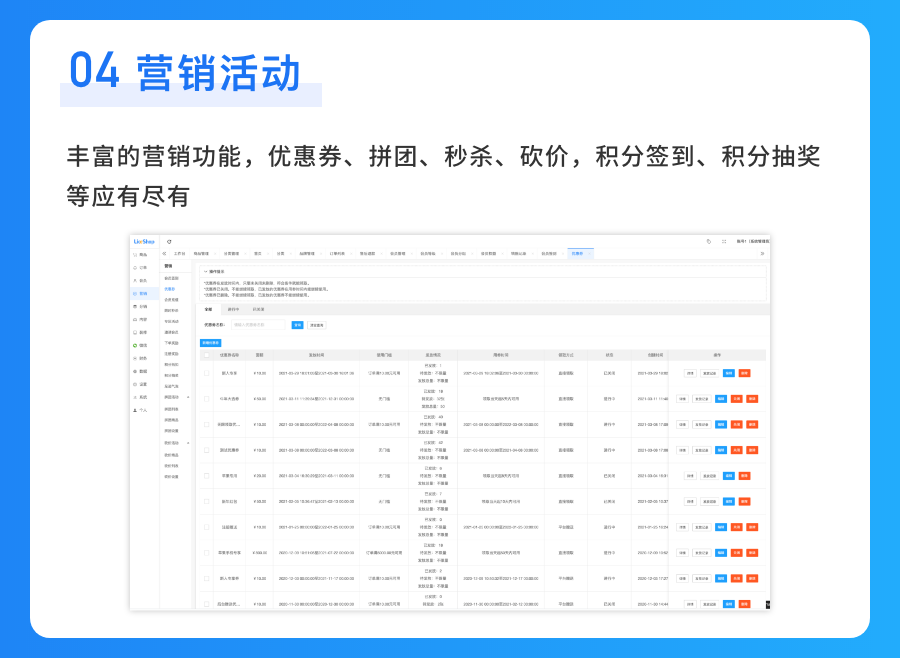Open 订单 from the left sidebar
Viewport: 900px width, 658px height.
click(141, 268)
